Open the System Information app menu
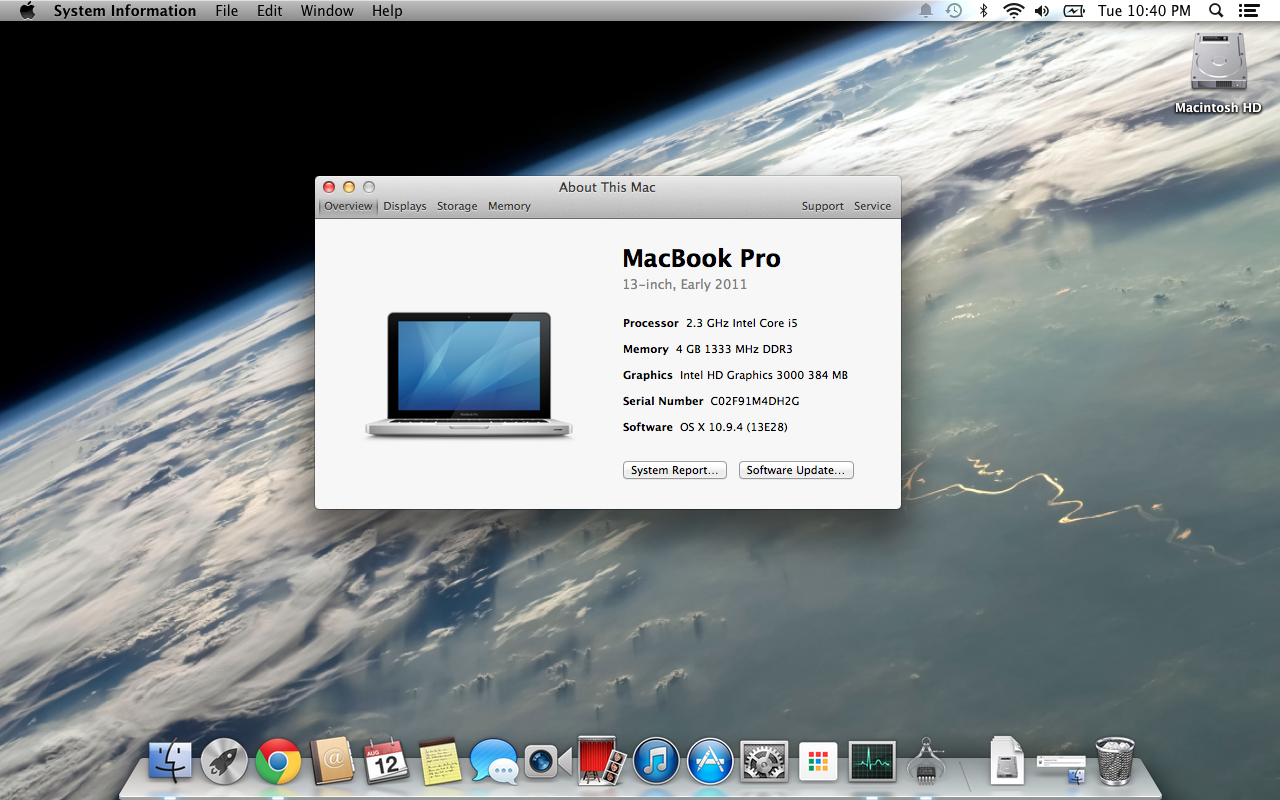Viewport: 1280px width, 800px height. [x=125, y=11]
